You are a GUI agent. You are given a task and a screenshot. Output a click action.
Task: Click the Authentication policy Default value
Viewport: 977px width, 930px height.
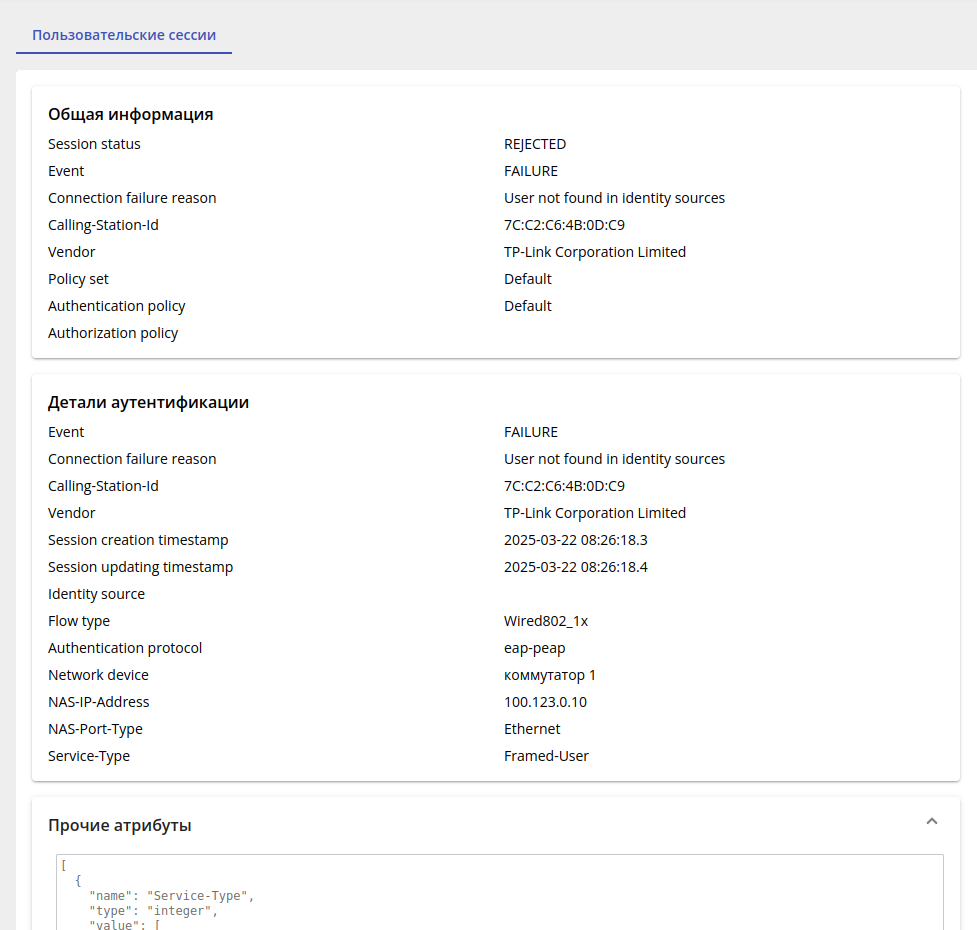click(527, 306)
